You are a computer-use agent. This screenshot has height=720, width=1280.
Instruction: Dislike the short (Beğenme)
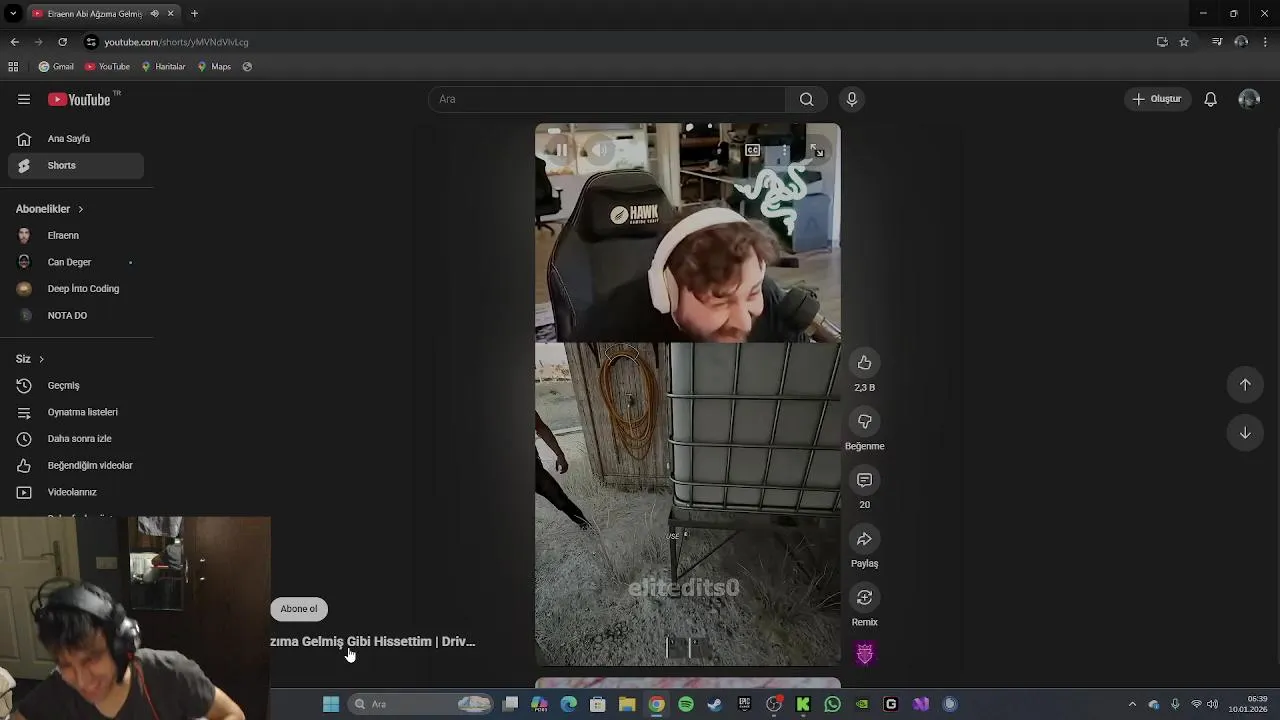click(x=864, y=421)
